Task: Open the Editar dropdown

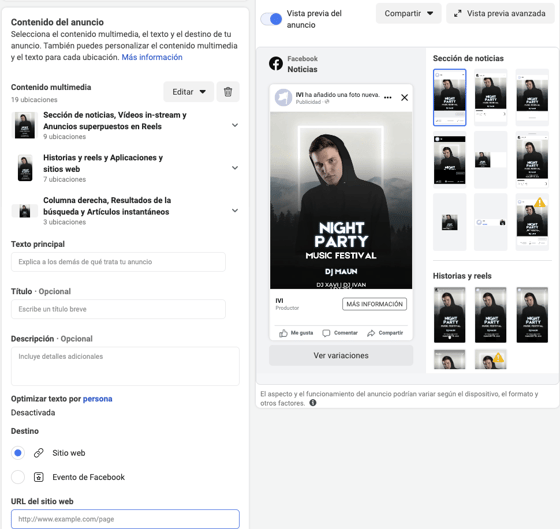Action: 189,92
